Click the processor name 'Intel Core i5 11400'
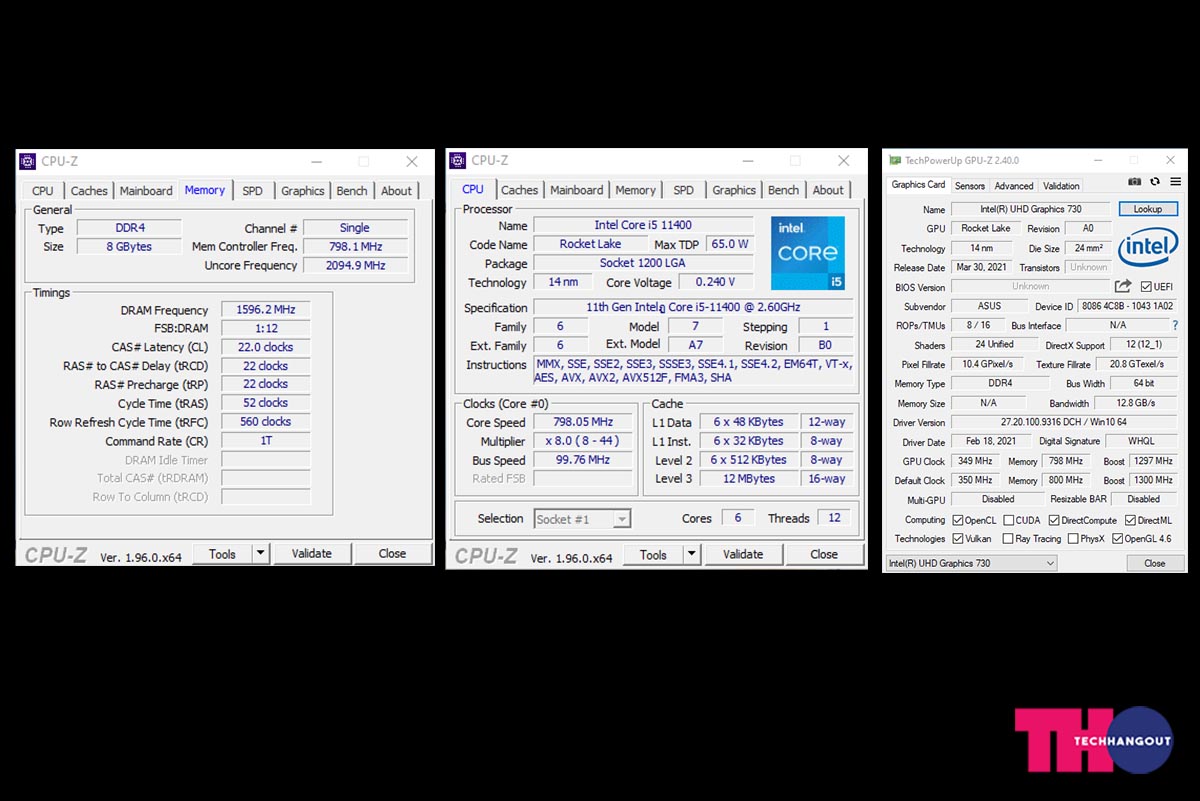The width and height of the screenshot is (1200, 801). 643,225
